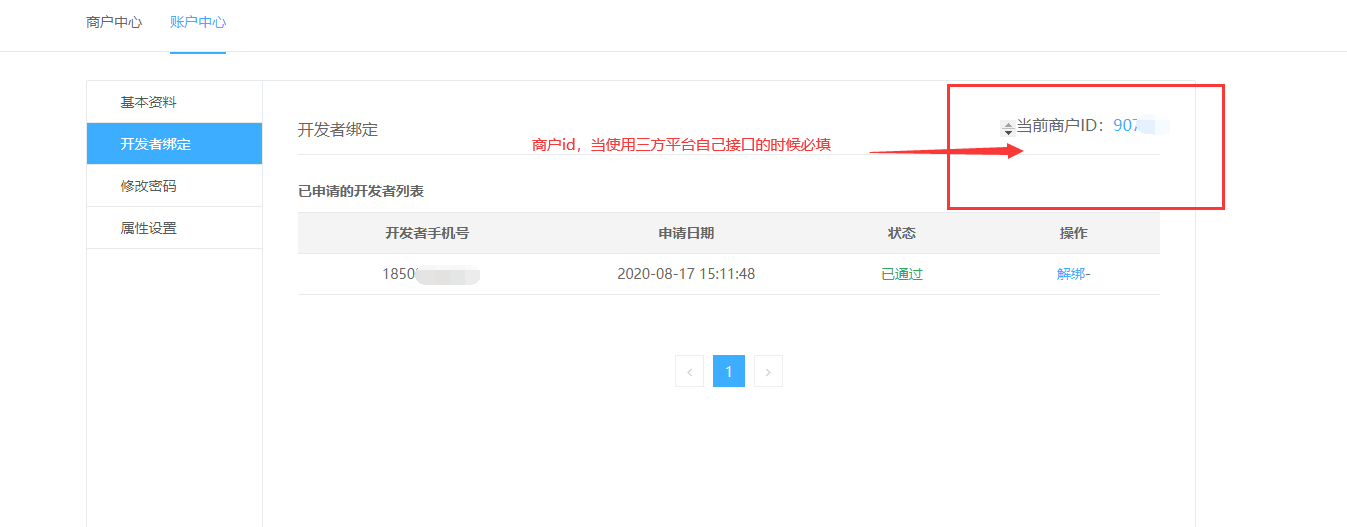The width and height of the screenshot is (1347, 527).
Task: Click the 解绑 link in the table row
Action: tap(1072, 274)
